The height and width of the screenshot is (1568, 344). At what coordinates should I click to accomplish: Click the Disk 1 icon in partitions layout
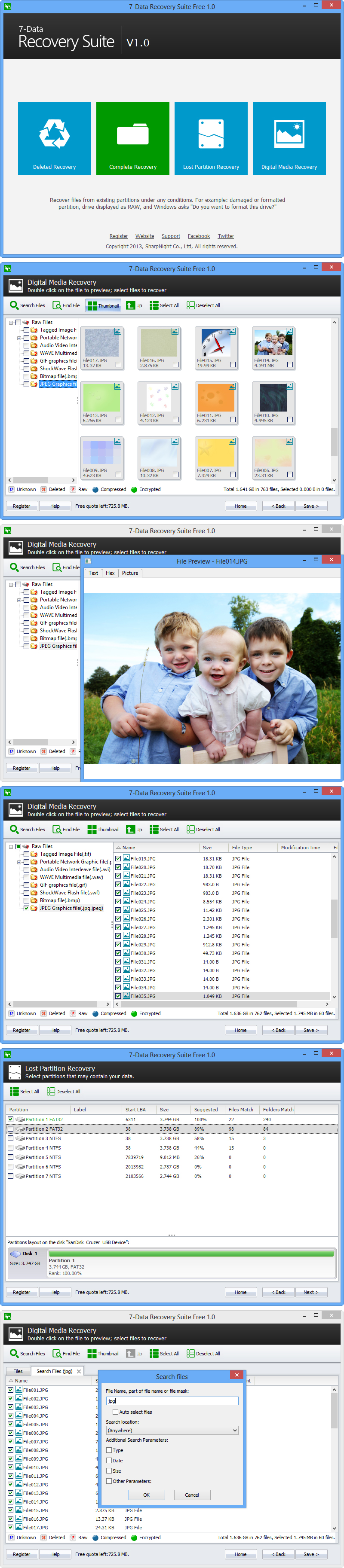[x=15, y=1254]
